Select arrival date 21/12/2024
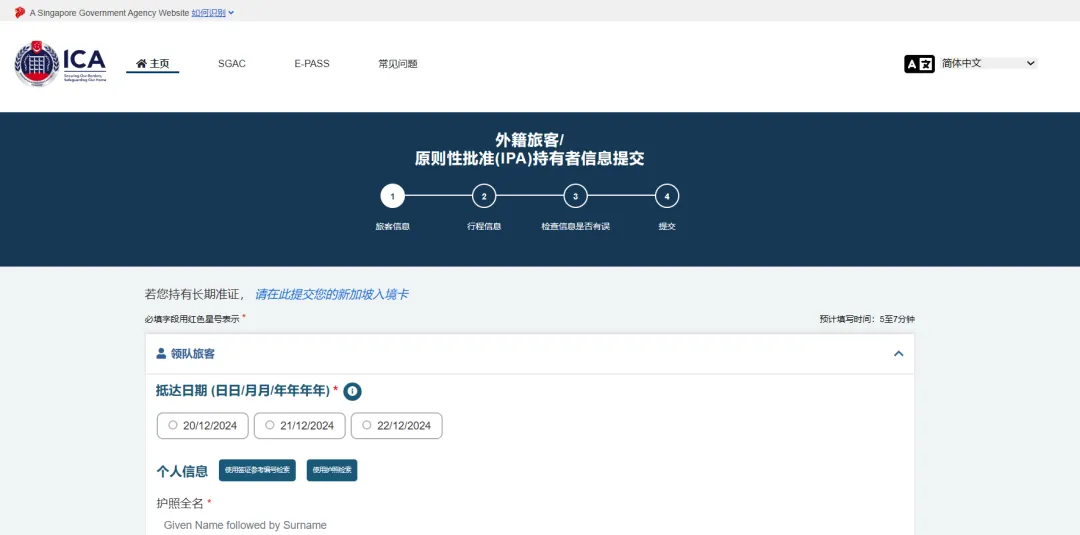Viewport: 1080px width, 535px height. pyautogui.click(x=300, y=426)
